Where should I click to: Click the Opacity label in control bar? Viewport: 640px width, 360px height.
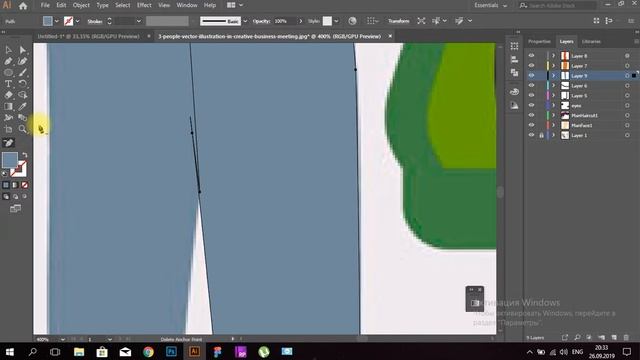[x=262, y=21]
